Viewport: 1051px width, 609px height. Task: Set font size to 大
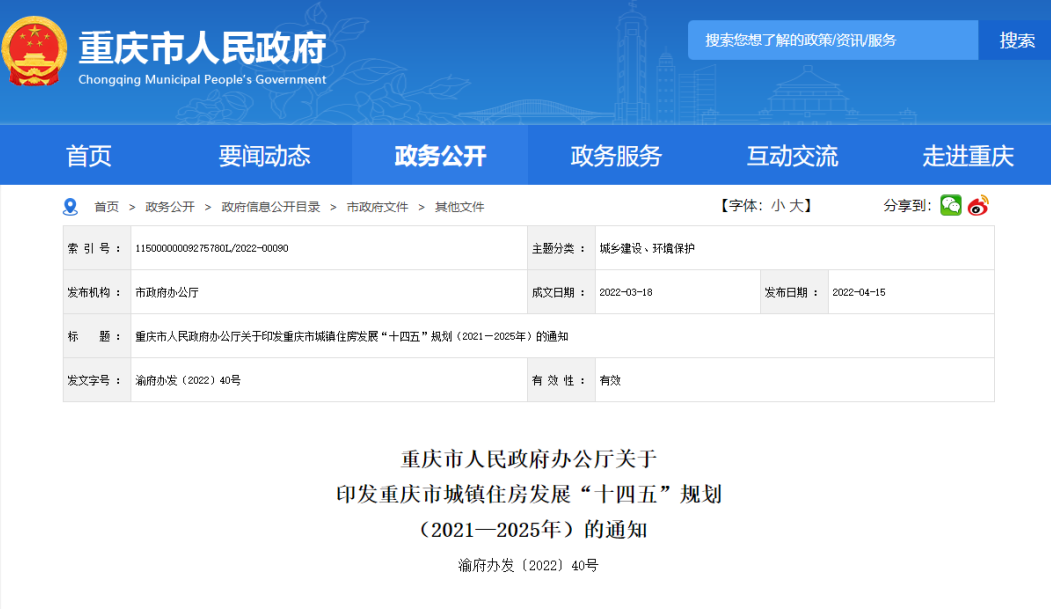796,206
